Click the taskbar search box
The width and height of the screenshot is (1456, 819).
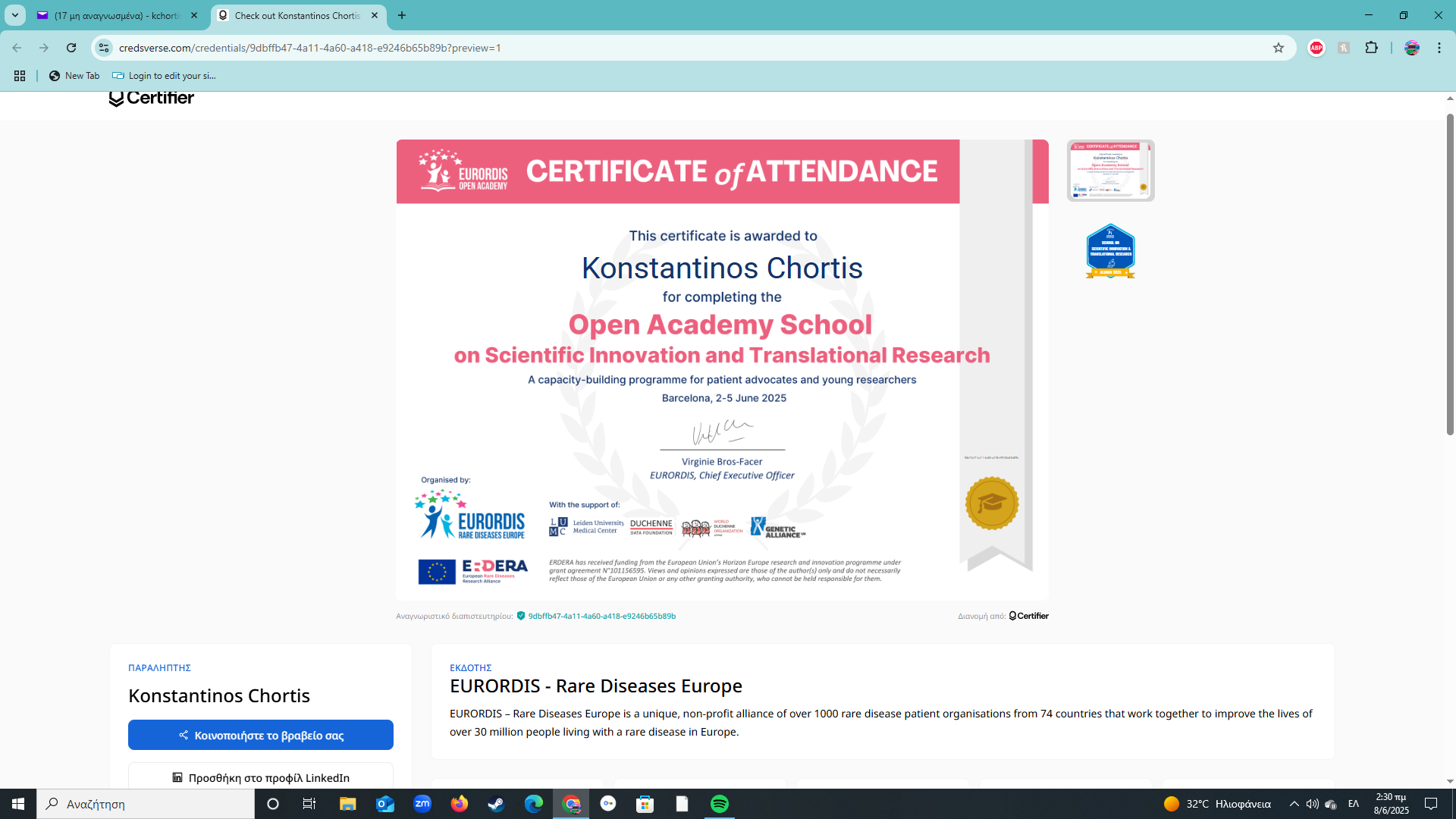pos(146,804)
